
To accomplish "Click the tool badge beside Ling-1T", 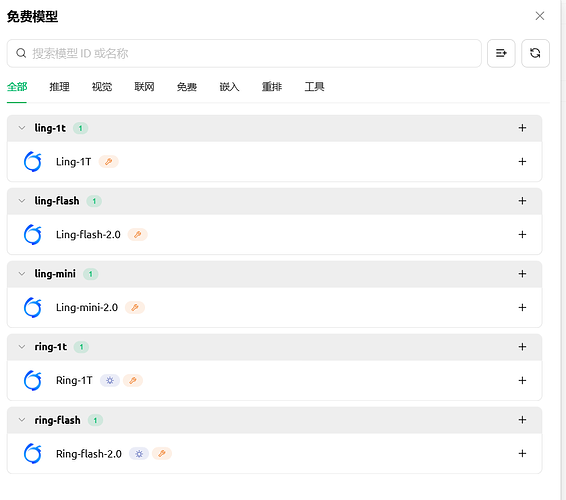I will coord(109,161).
